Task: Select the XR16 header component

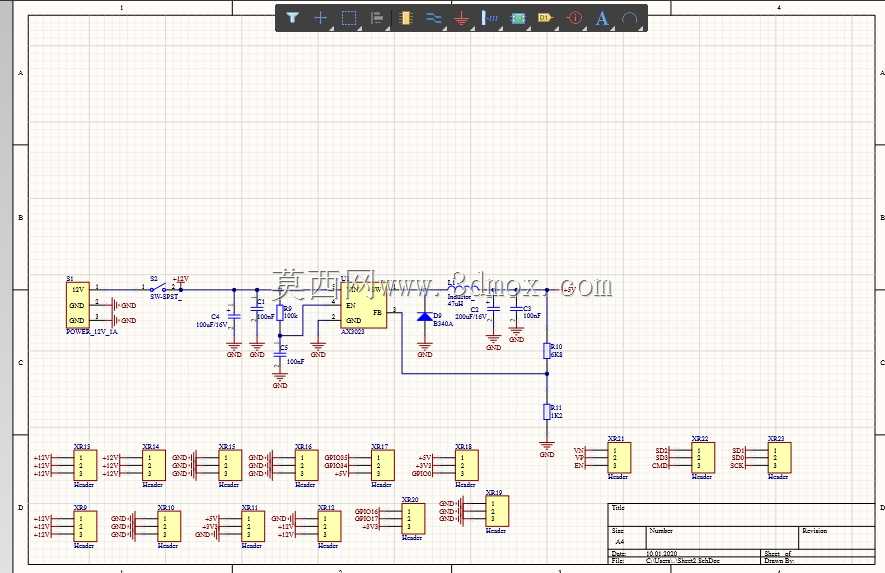Action: 306,465
